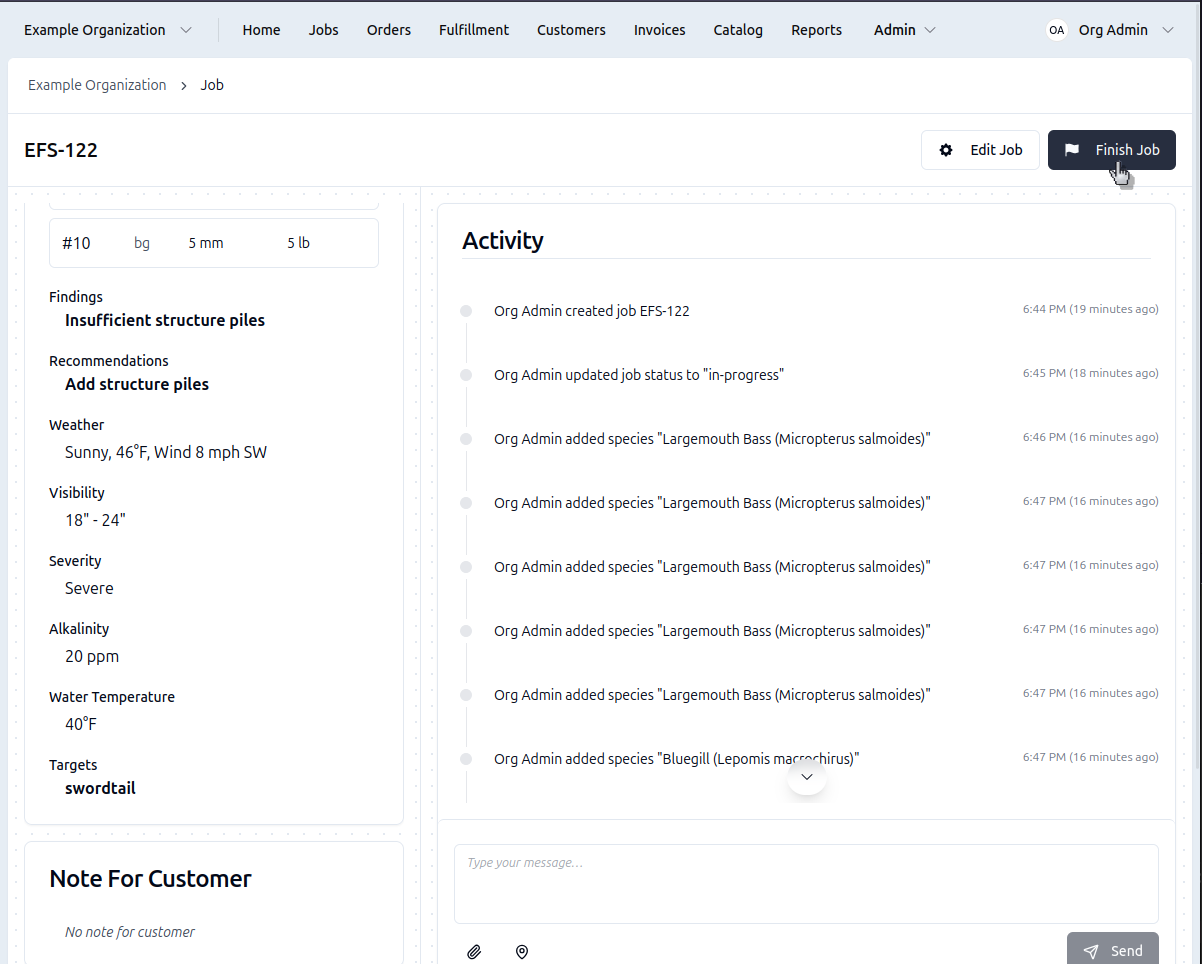
Task: Open the Fulfillment section
Action: [474, 30]
